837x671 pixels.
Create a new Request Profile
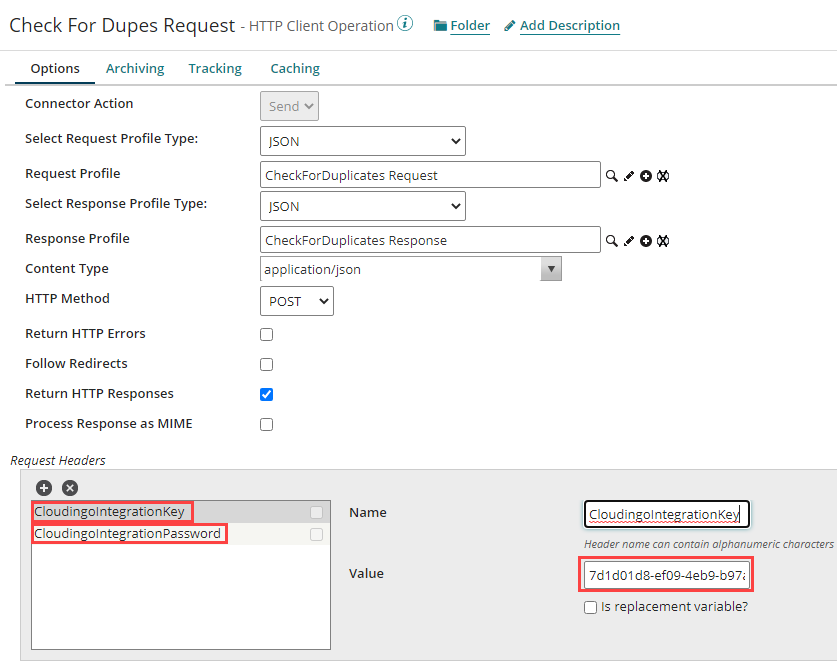pos(645,175)
